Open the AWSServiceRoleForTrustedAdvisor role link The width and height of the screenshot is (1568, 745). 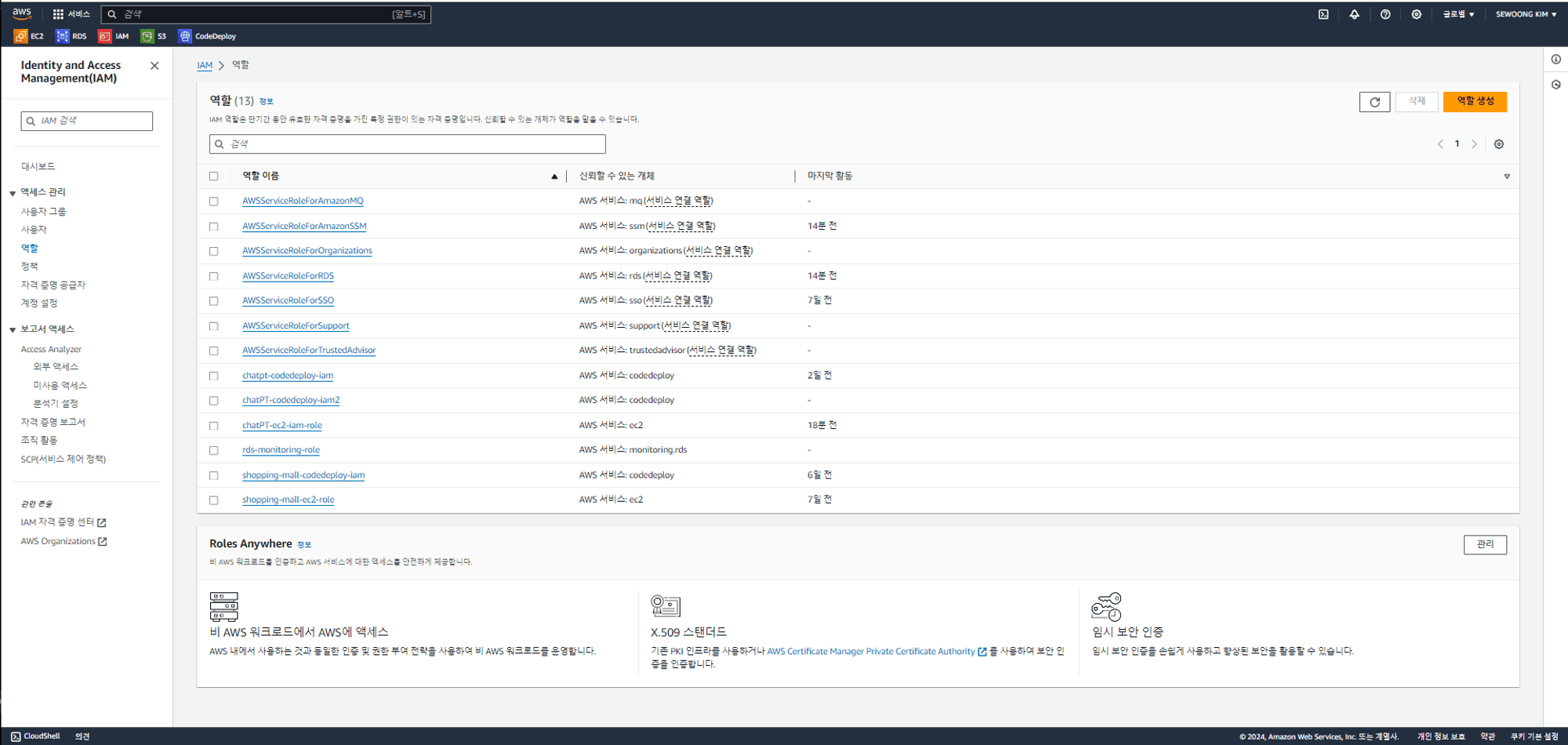(309, 351)
